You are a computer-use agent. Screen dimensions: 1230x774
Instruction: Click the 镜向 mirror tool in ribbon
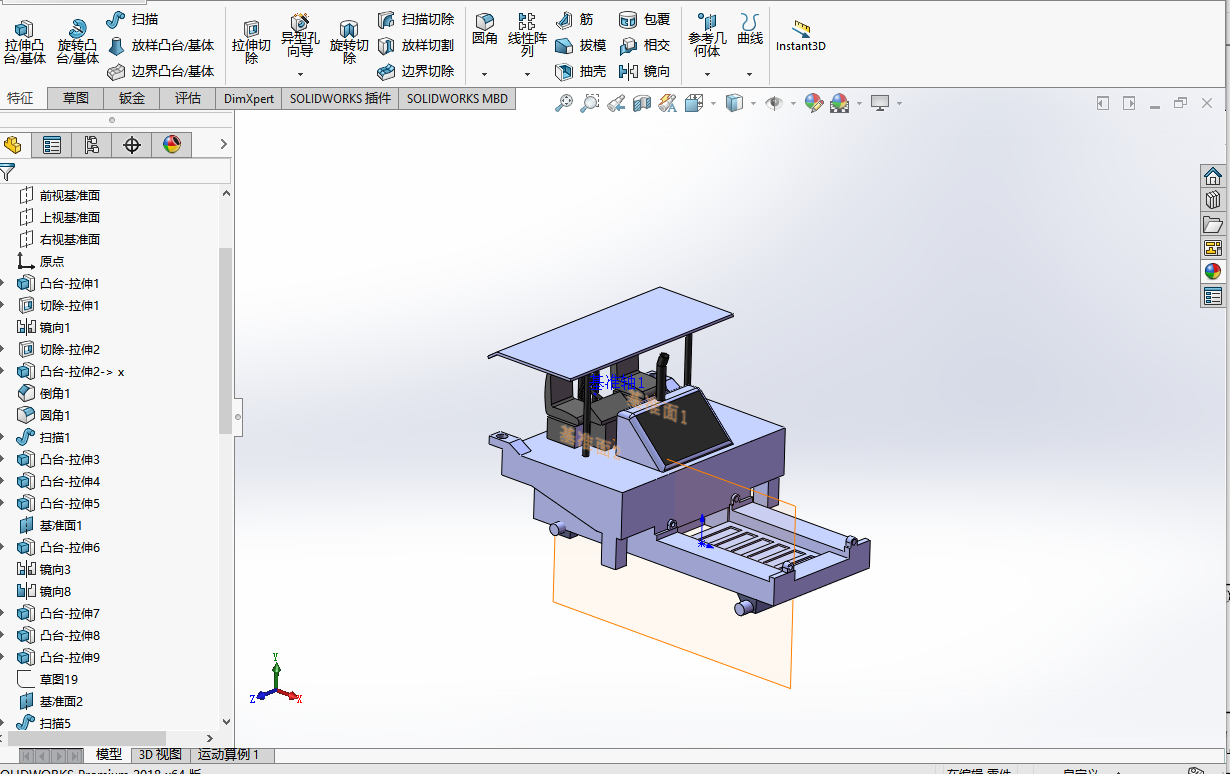(645, 71)
